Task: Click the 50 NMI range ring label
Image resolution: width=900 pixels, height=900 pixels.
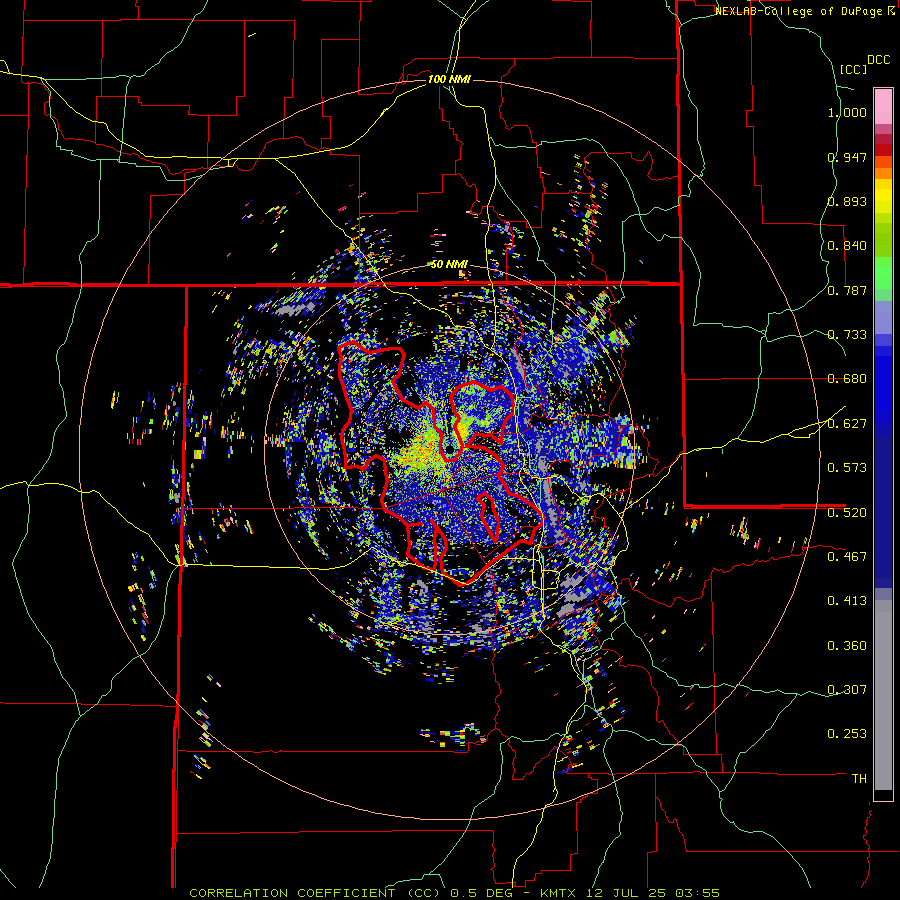Action: [449, 265]
